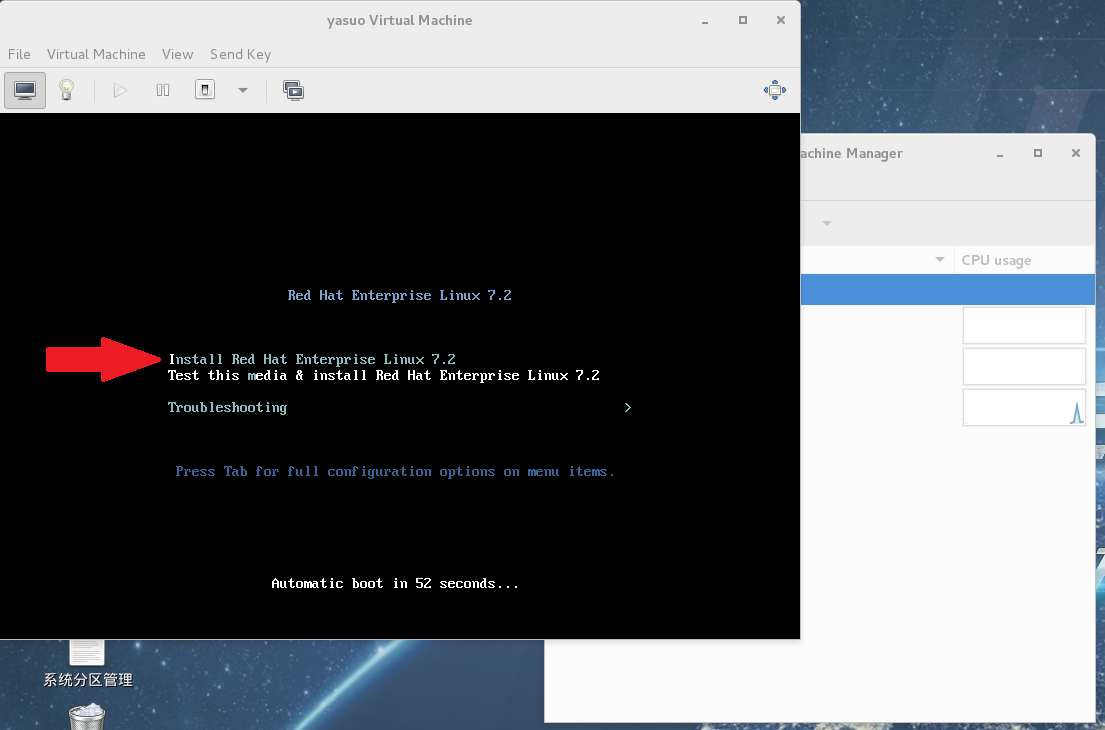The width and height of the screenshot is (1105, 730).
Task: Open column dropdown arrow beside CPU usage
Action: 939,260
